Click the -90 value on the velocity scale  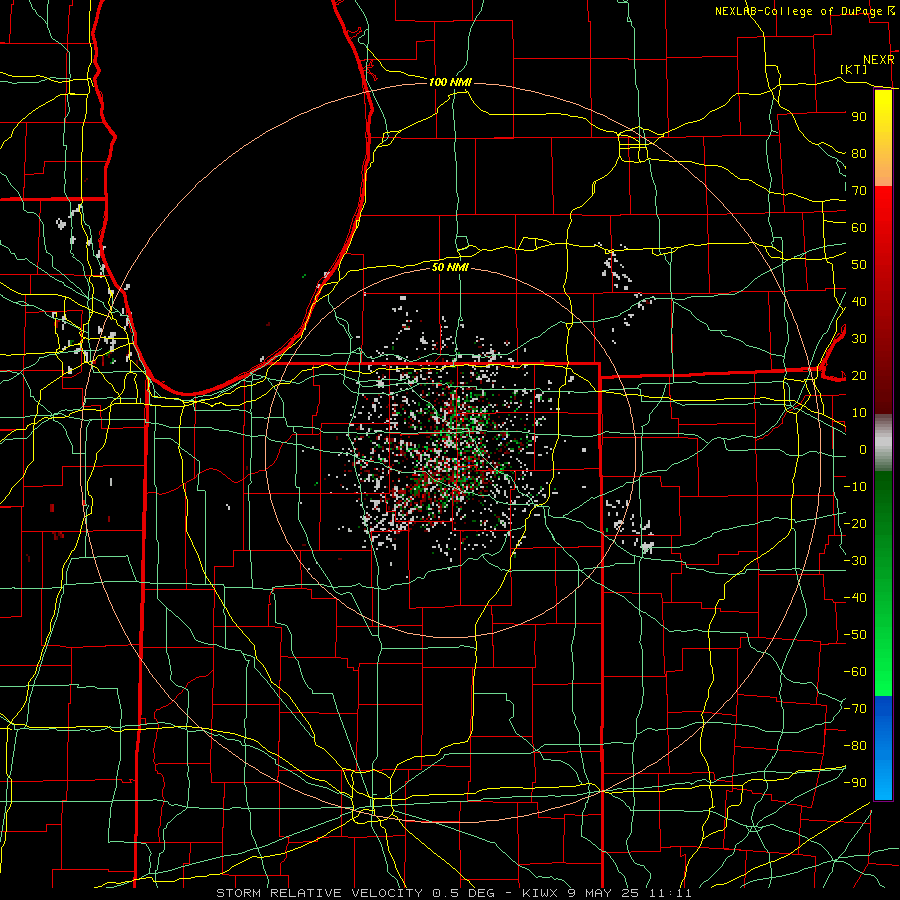point(855,783)
